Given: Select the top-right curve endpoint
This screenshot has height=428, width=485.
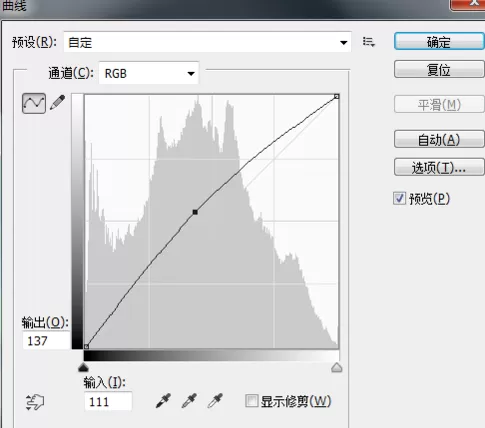Looking at the screenshot, I should 337,96.
